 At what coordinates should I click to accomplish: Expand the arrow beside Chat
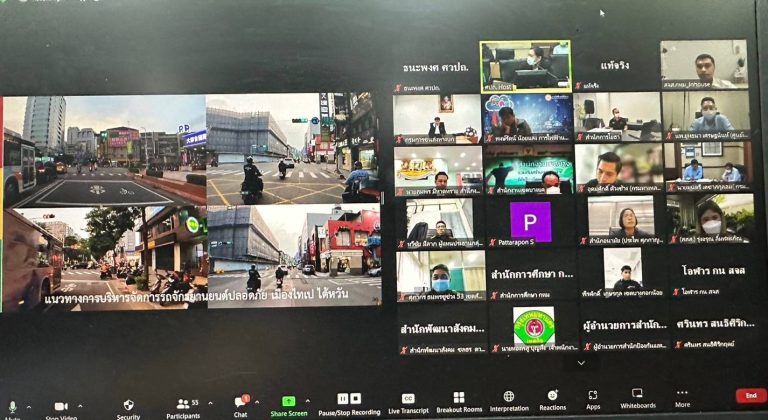click(257, 402)
